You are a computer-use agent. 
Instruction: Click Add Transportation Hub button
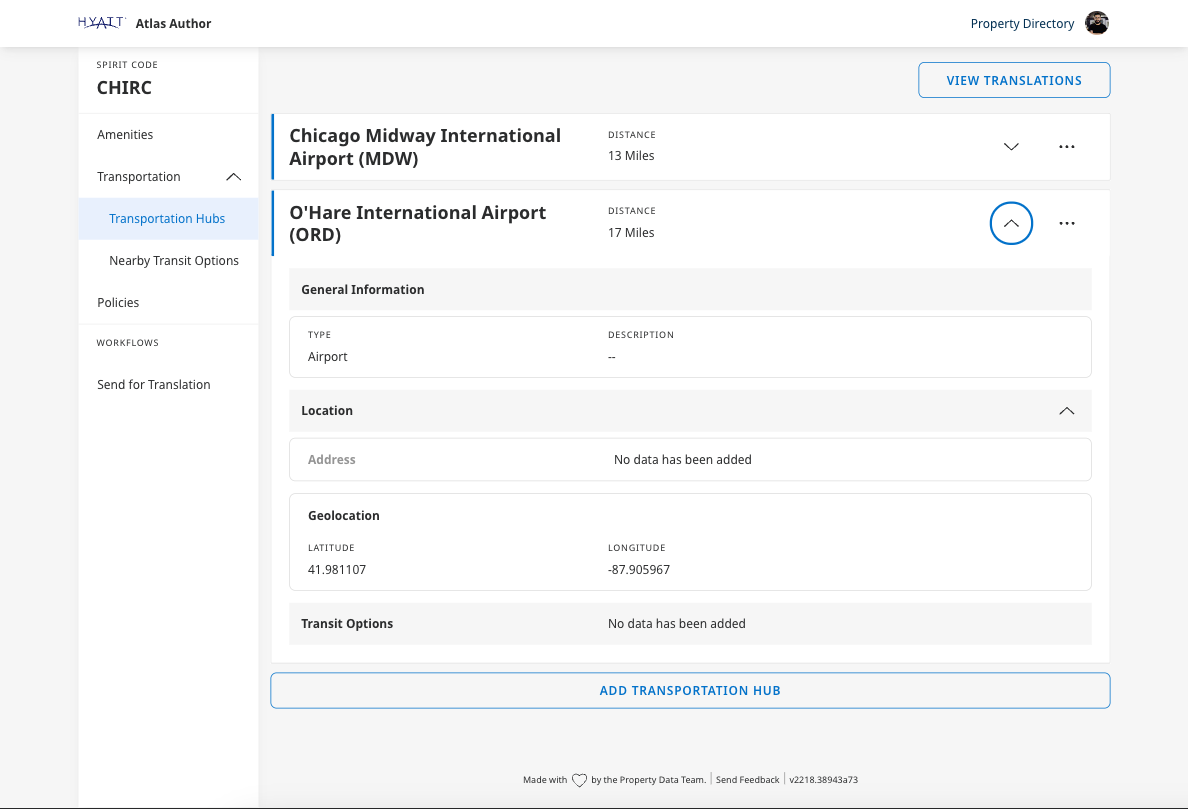pyautogui.click(x=689, y=691)
